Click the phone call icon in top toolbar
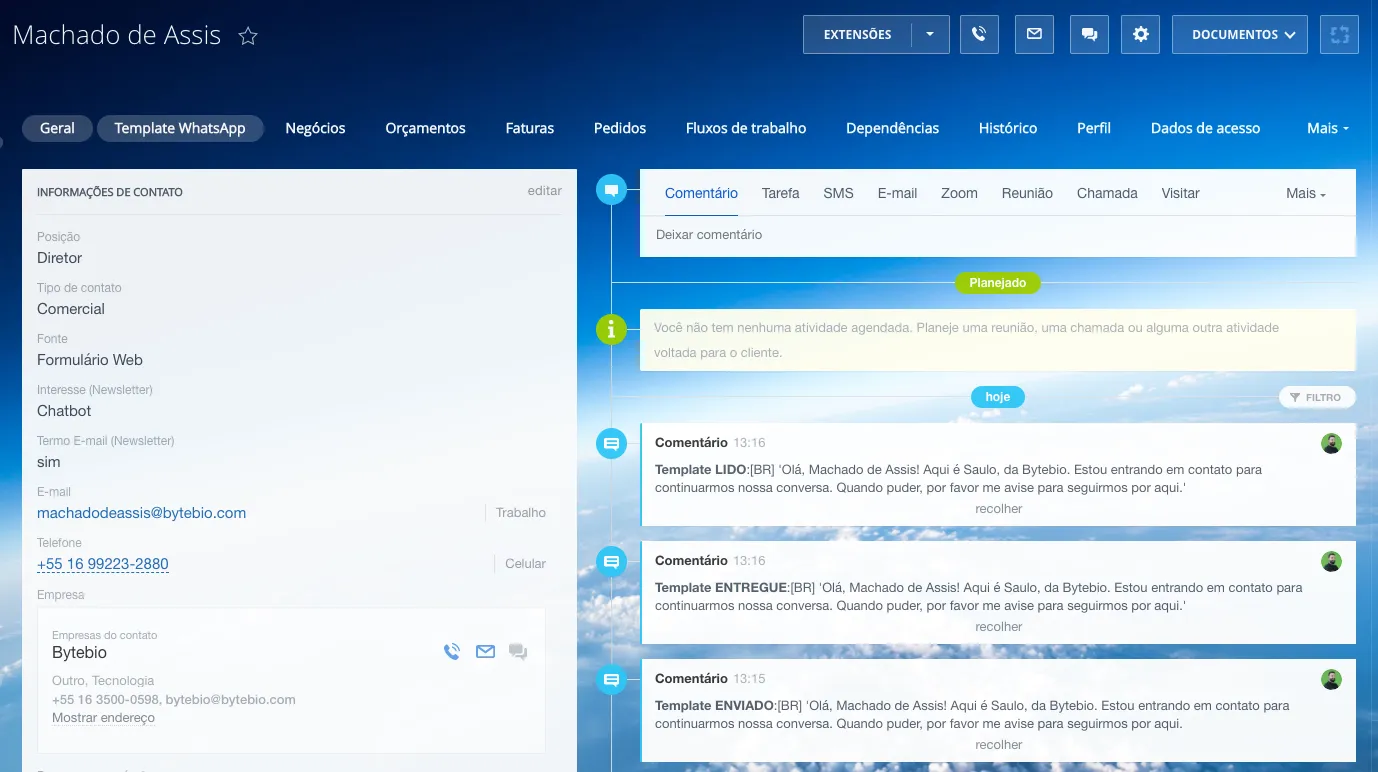Screen dimensions: 1378x772 979,34
